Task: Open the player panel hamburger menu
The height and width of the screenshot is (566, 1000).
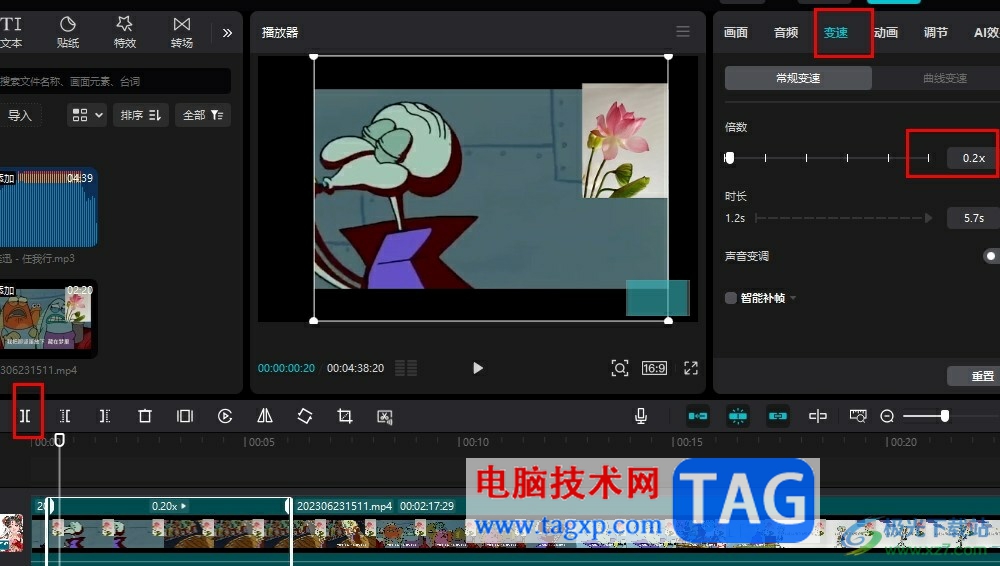Action: (x=683, y=31)
